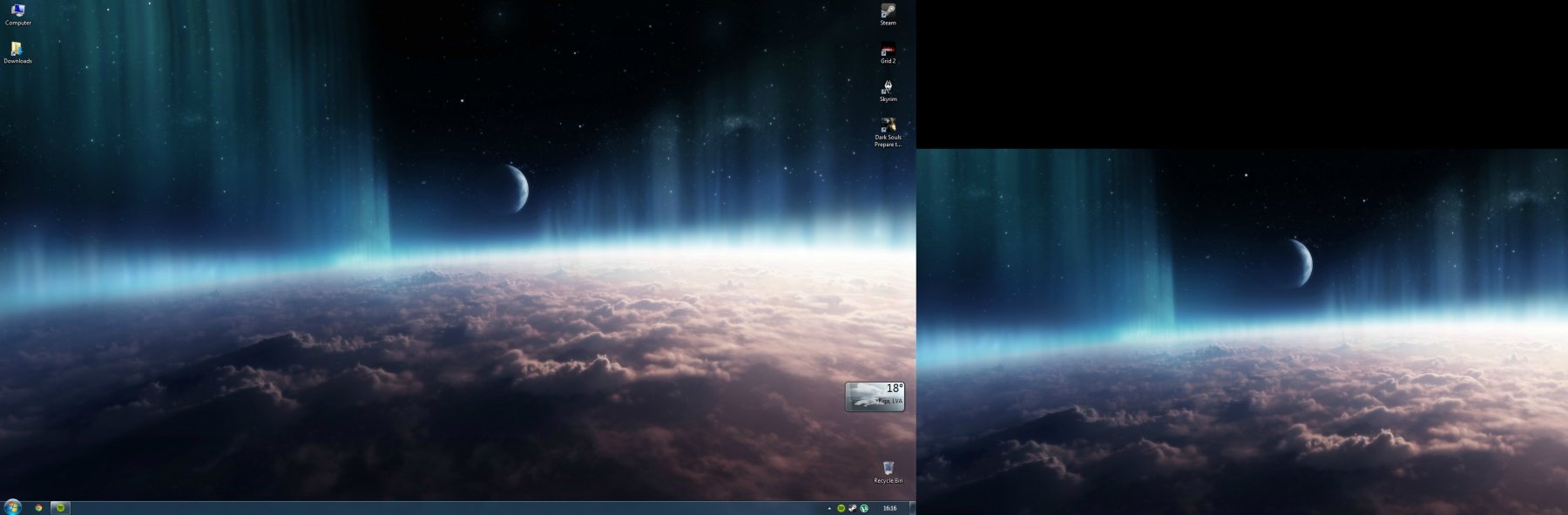Screen dimensions: 1568x515
Task: Click the weather gadget's 18° temperature
Action: (894, 389)
